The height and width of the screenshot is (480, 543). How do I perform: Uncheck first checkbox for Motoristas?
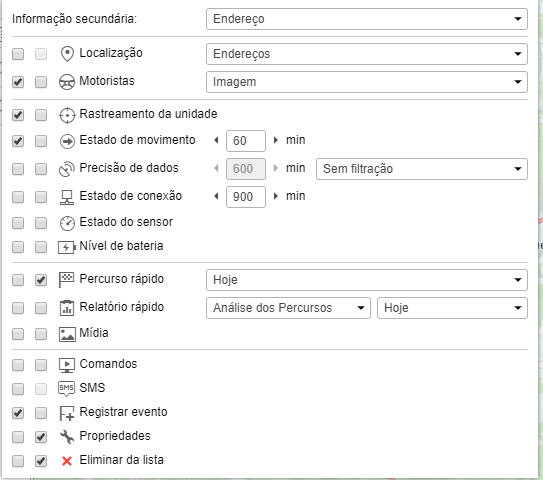(18, 82)
